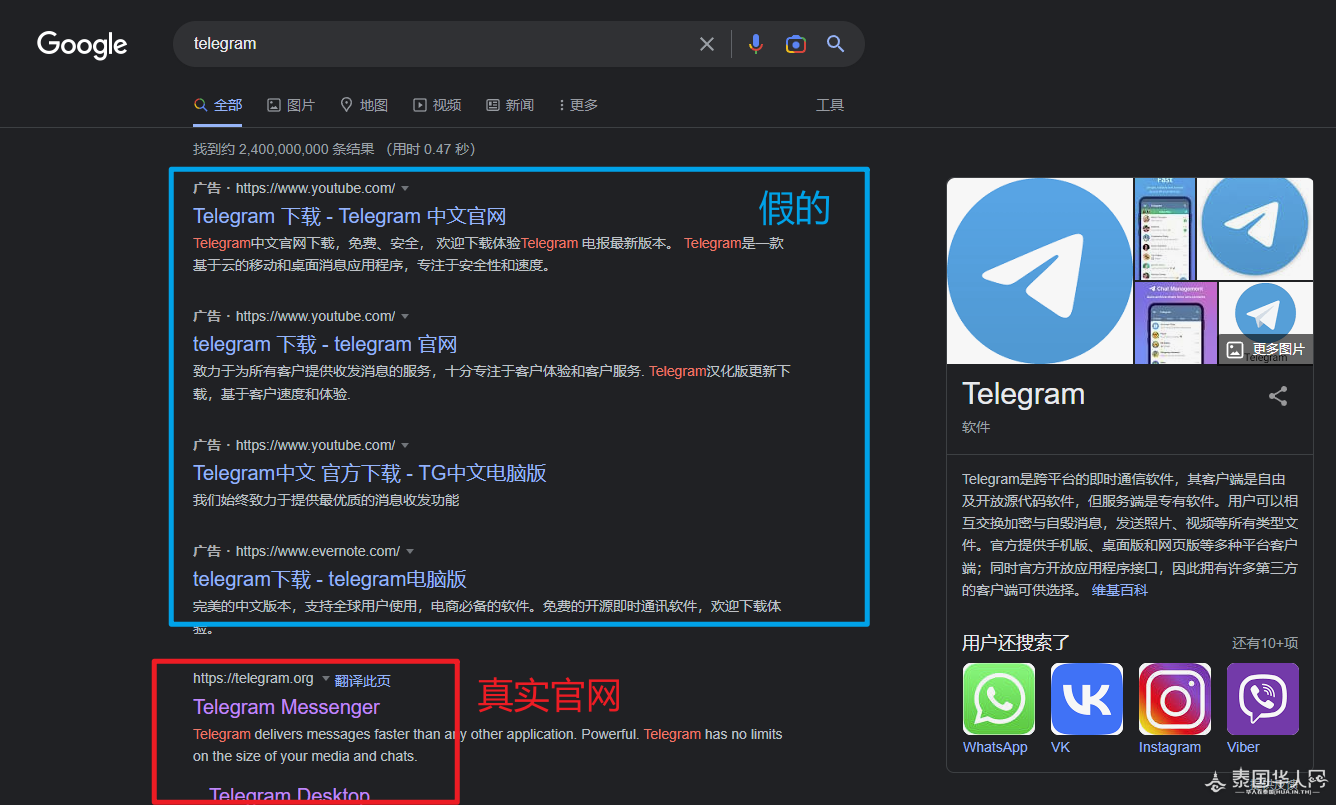The height and width of the screenshot is (805, 1336).
Task: Expand dropdown arrow beside evernote.com ad URL
Action: point(410,552)
